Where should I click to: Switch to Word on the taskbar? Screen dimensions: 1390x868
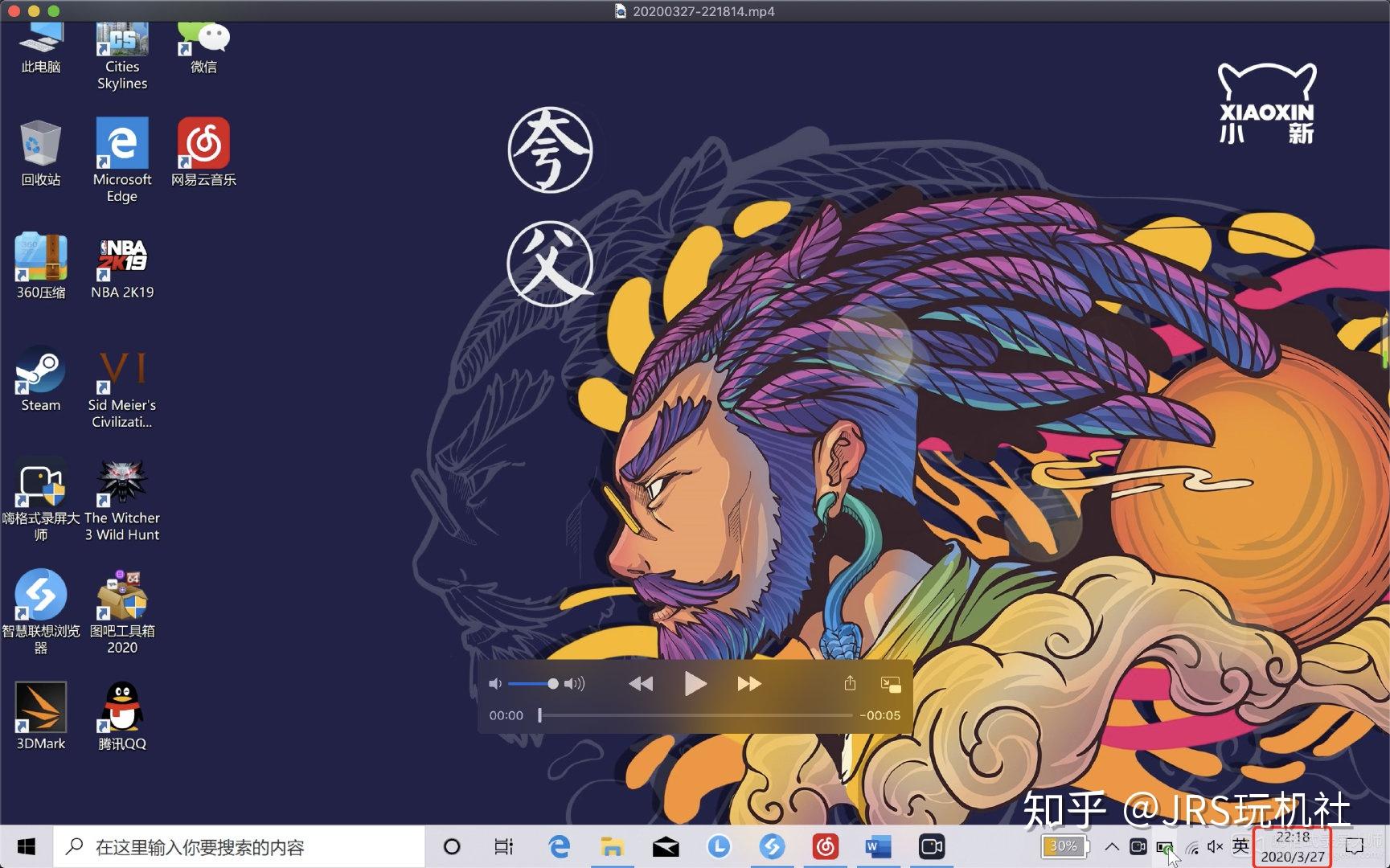(x=878, y=846)
